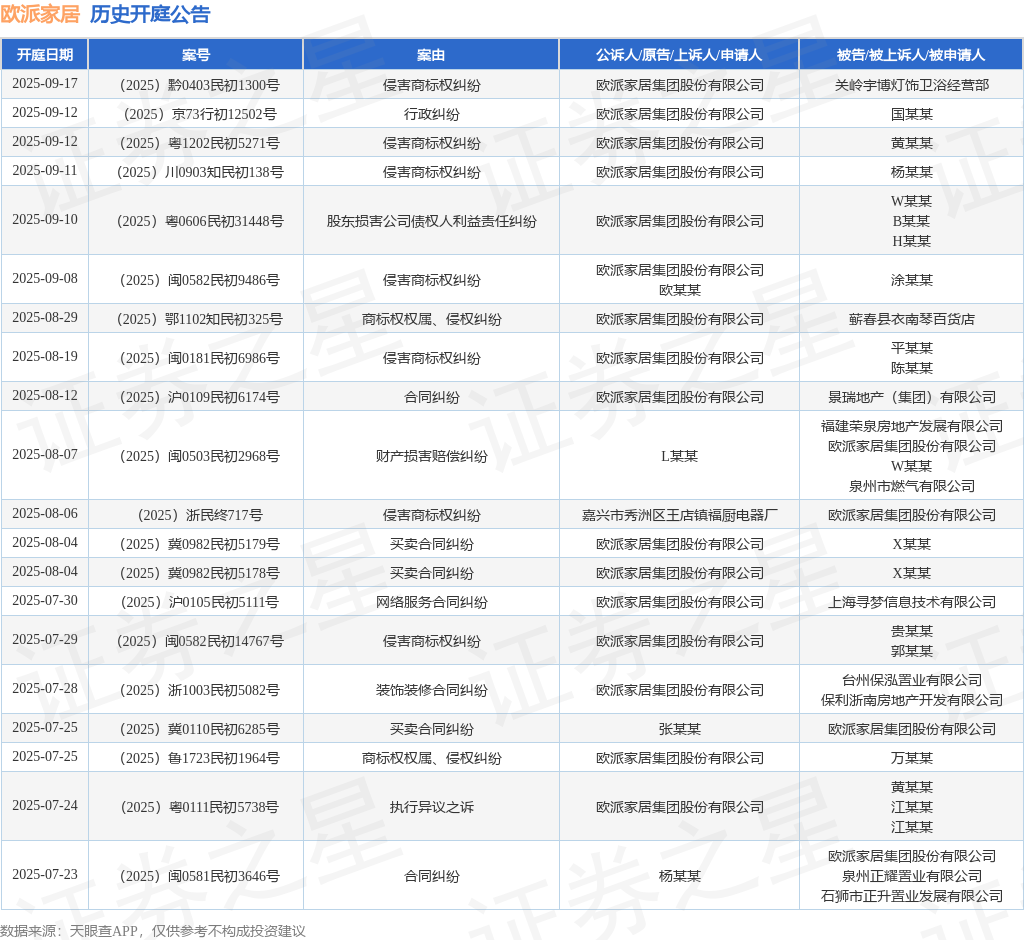Click case number (2025)闽0582民初14767号
The image size is (1024, 940).
pyautogui.click(x=196, y=641)
